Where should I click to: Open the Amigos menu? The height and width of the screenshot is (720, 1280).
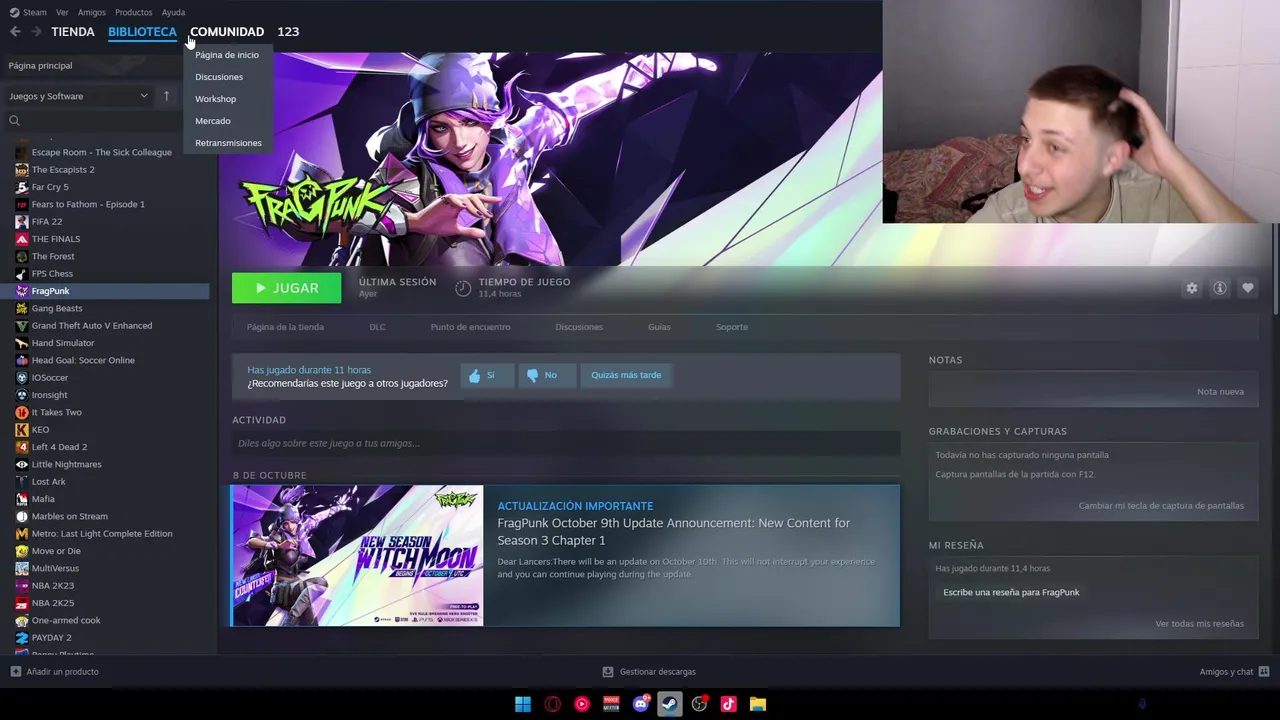(92, 12)
